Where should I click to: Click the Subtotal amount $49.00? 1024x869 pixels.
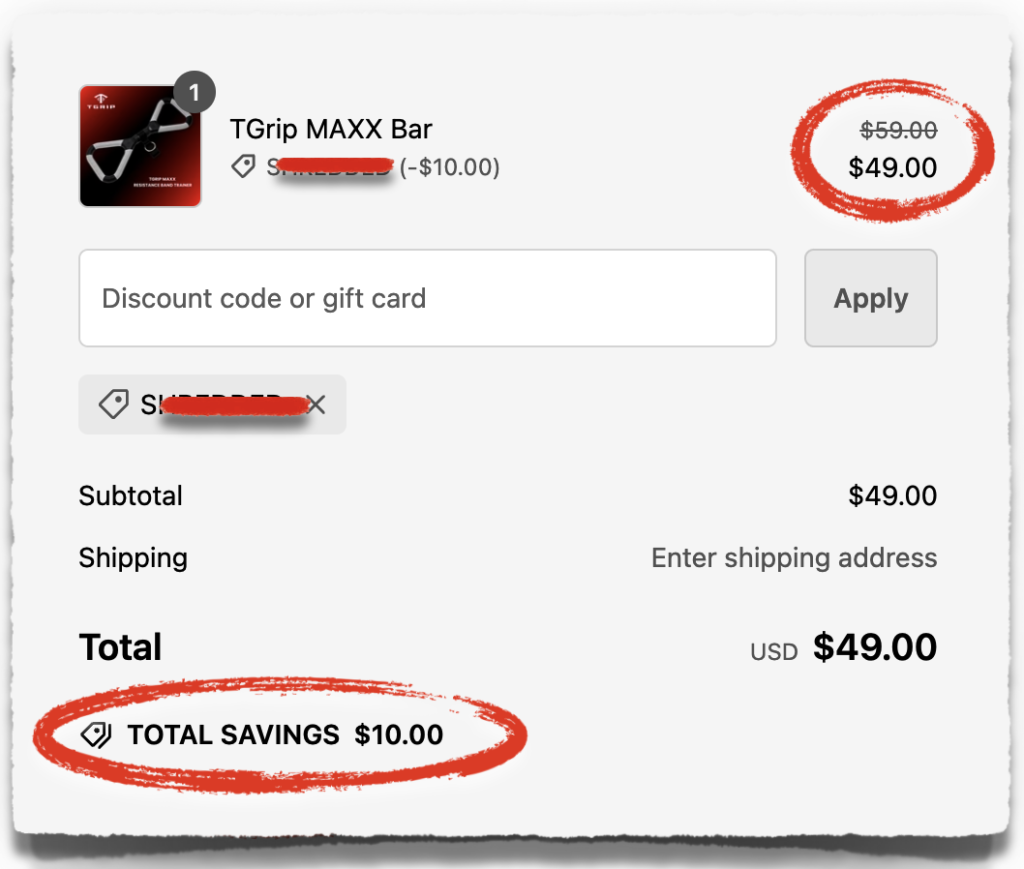click(x=892, y=496)
